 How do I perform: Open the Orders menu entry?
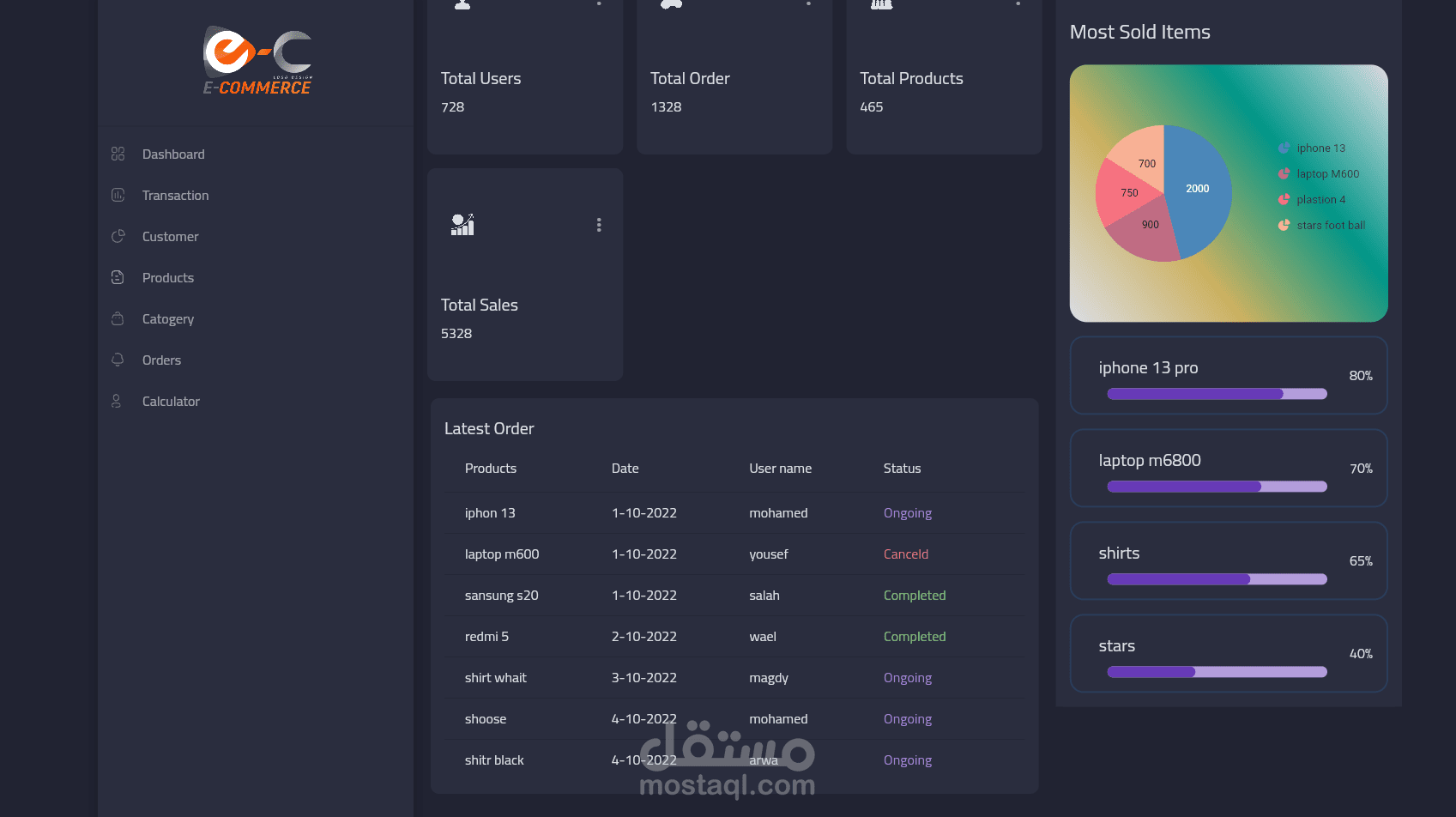[x=162, y=360]
